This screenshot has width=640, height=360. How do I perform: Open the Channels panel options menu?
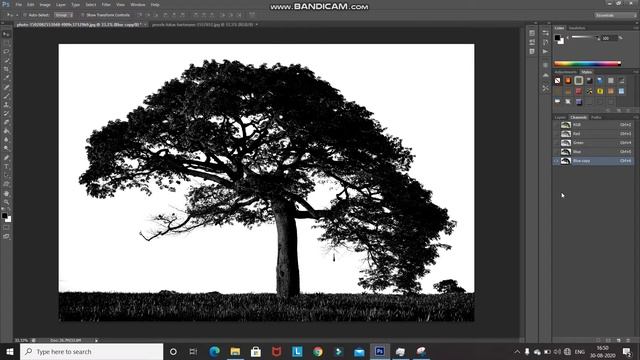coord(636,118)
